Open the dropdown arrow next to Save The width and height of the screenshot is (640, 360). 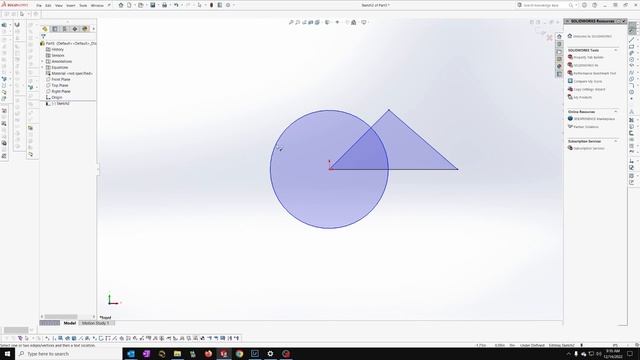pos(158,5)
